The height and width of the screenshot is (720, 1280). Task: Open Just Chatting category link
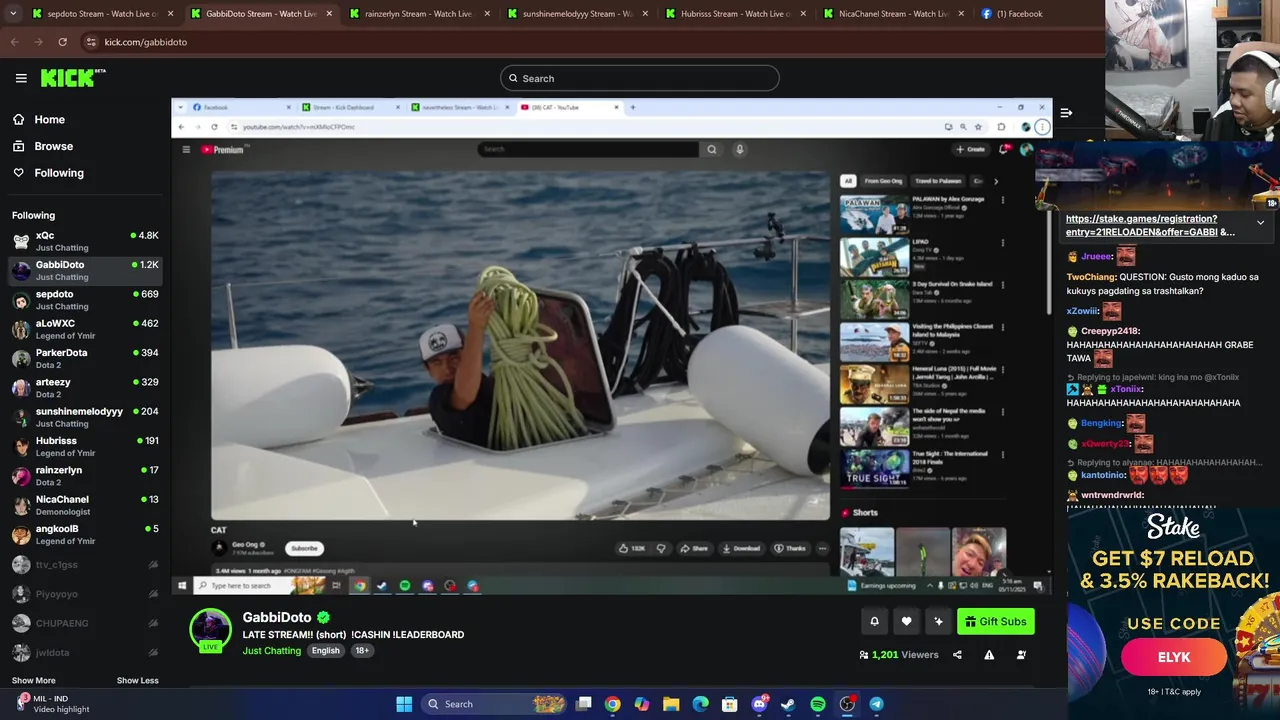pos(271,651)
